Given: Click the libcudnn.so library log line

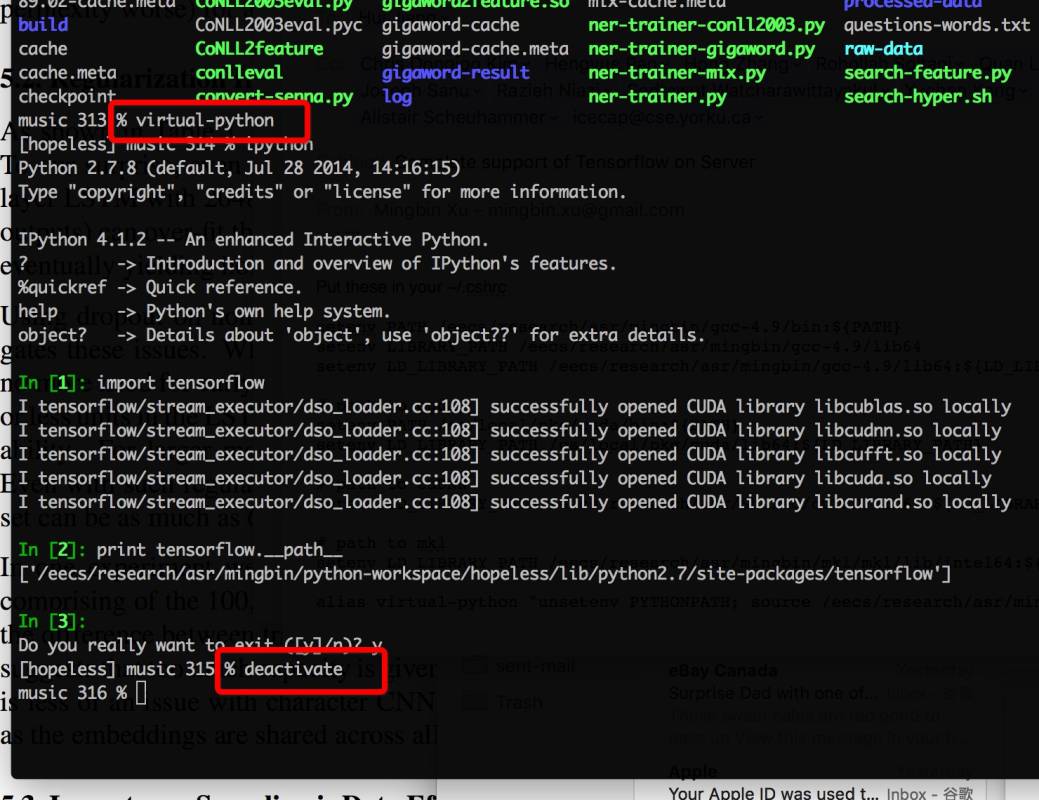Looking at the screenshot, I should coord(510,431).
